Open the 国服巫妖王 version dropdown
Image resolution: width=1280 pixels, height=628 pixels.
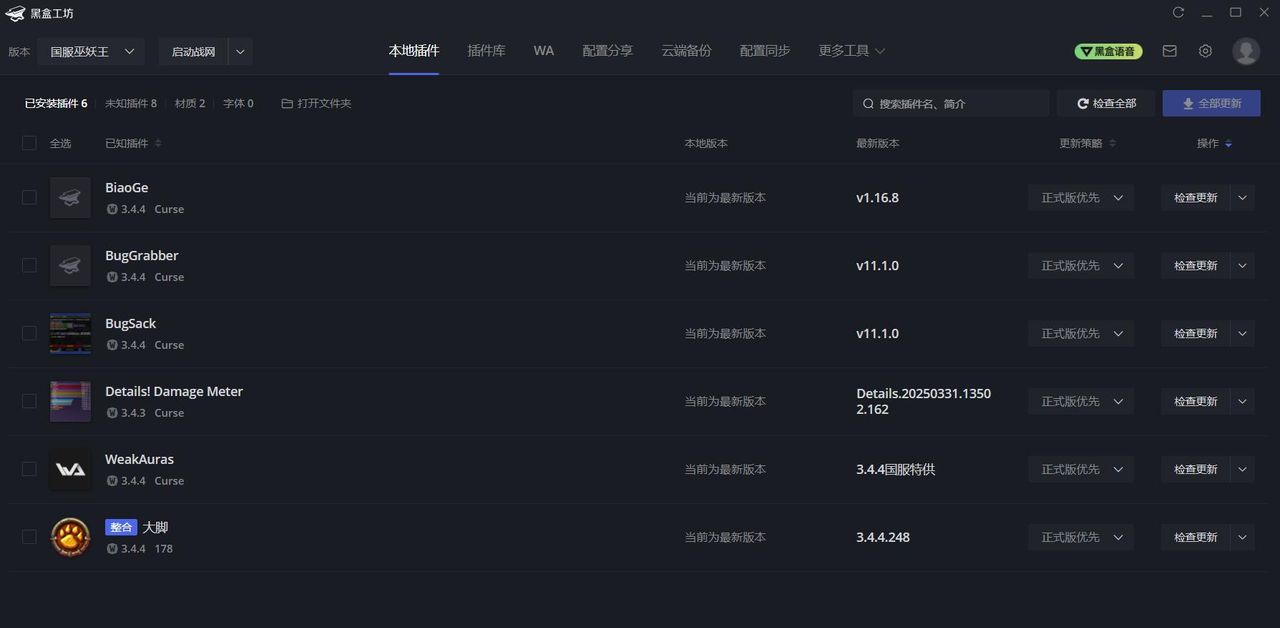[91, 51]
